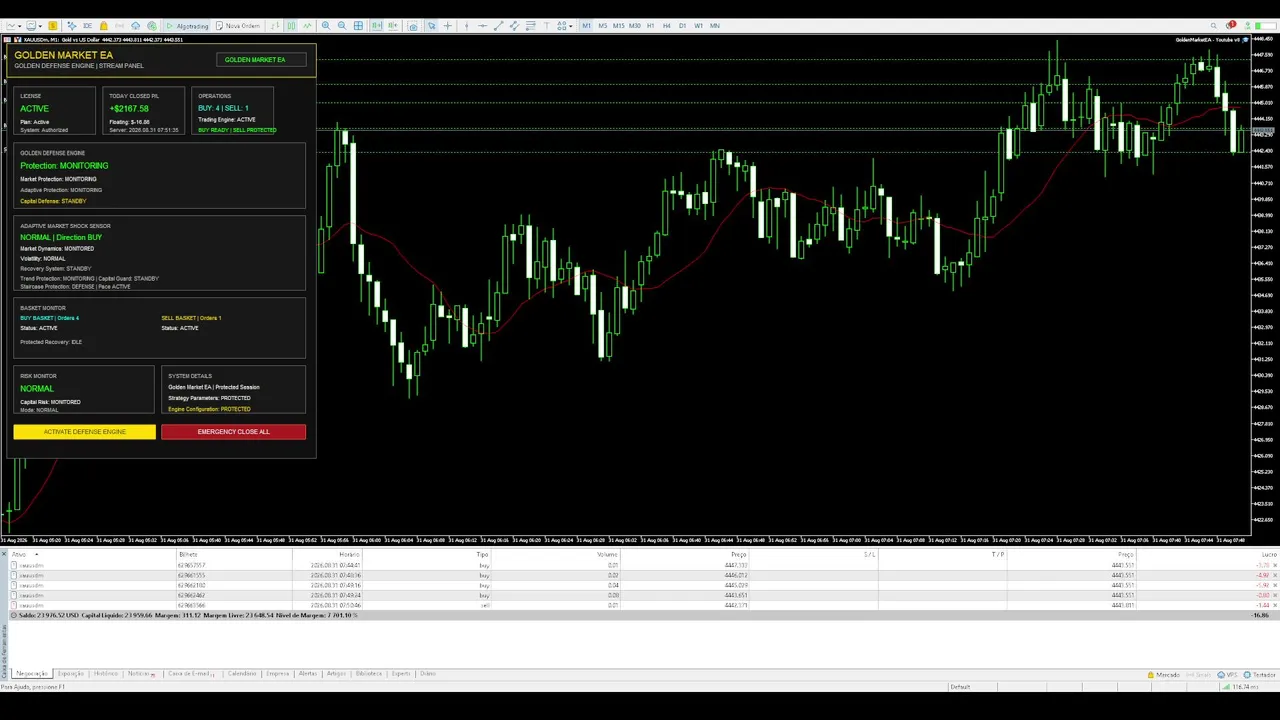
Task: Open the Calendário tab
Action: click(x=242, y=673)
